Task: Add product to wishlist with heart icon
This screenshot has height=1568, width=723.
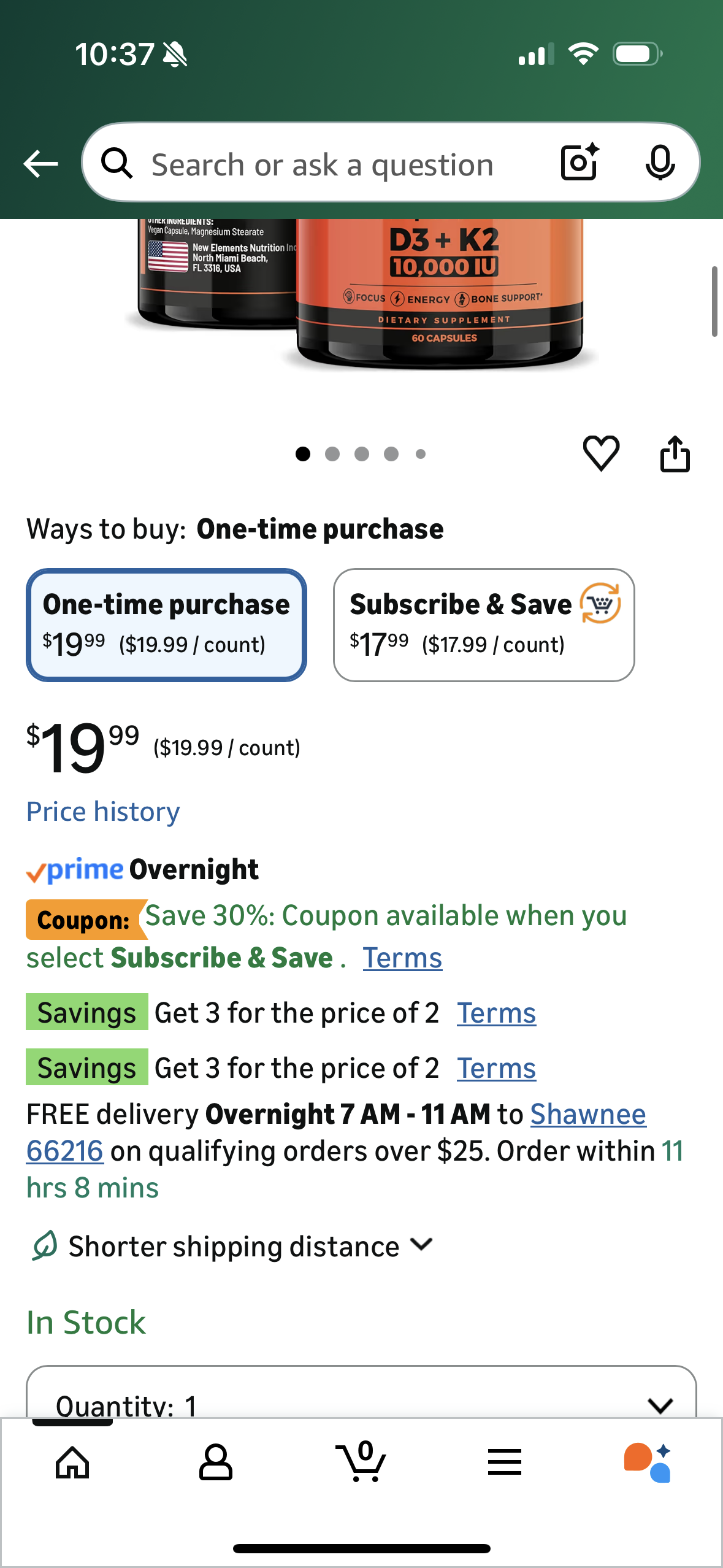Action: [x=601, y=454]
